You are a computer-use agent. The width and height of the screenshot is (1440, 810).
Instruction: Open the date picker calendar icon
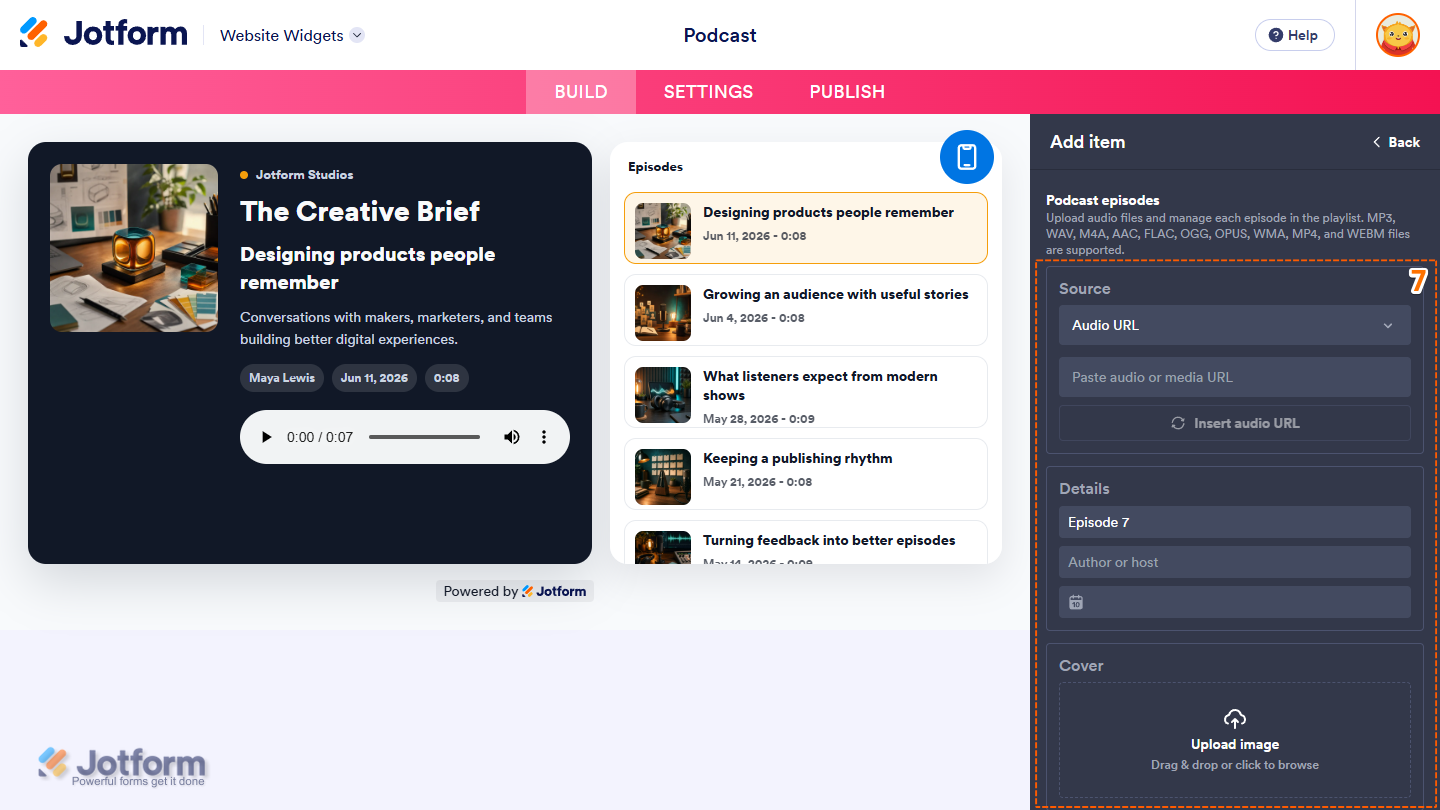click(x=1076, y=602)
